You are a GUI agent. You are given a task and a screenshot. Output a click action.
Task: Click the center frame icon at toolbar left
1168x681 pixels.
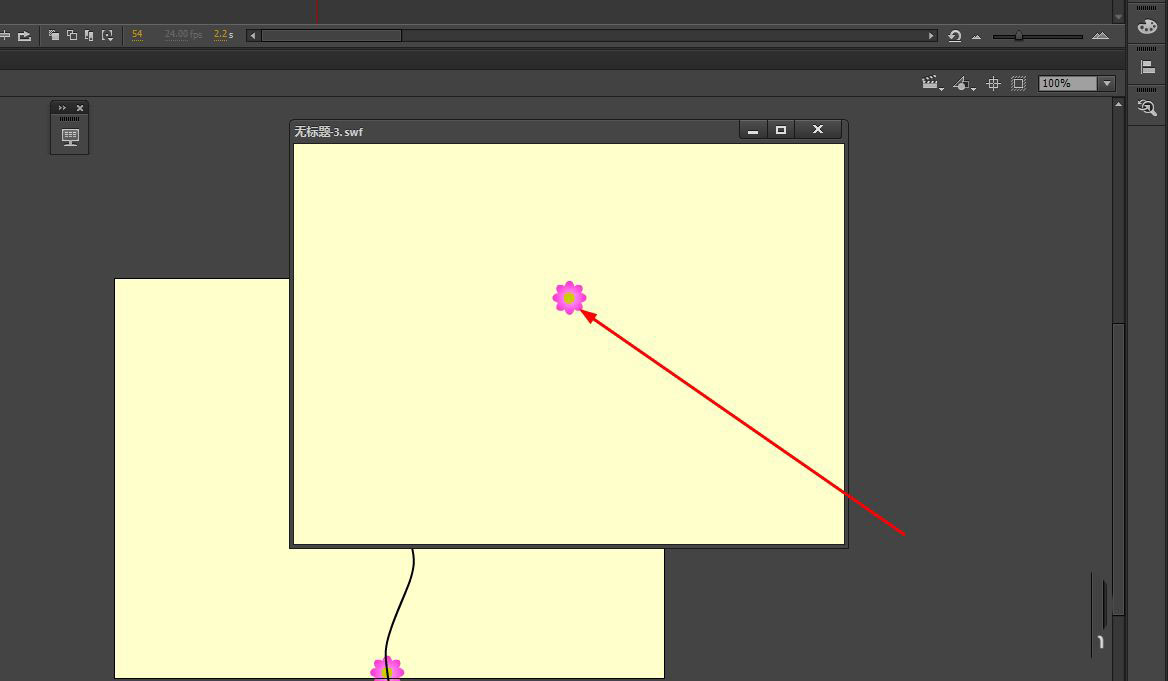point(5,35)
